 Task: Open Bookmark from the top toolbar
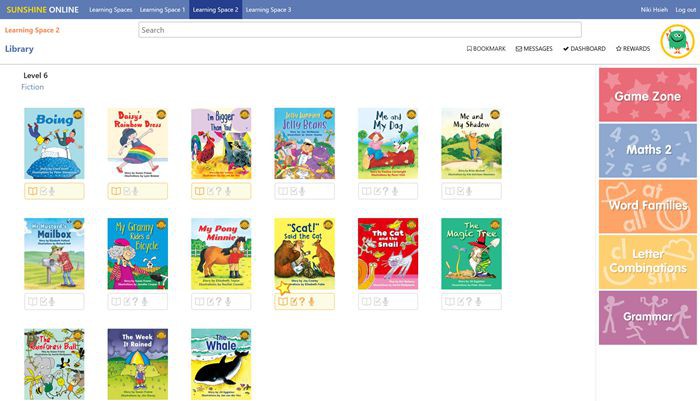point(486,48)
